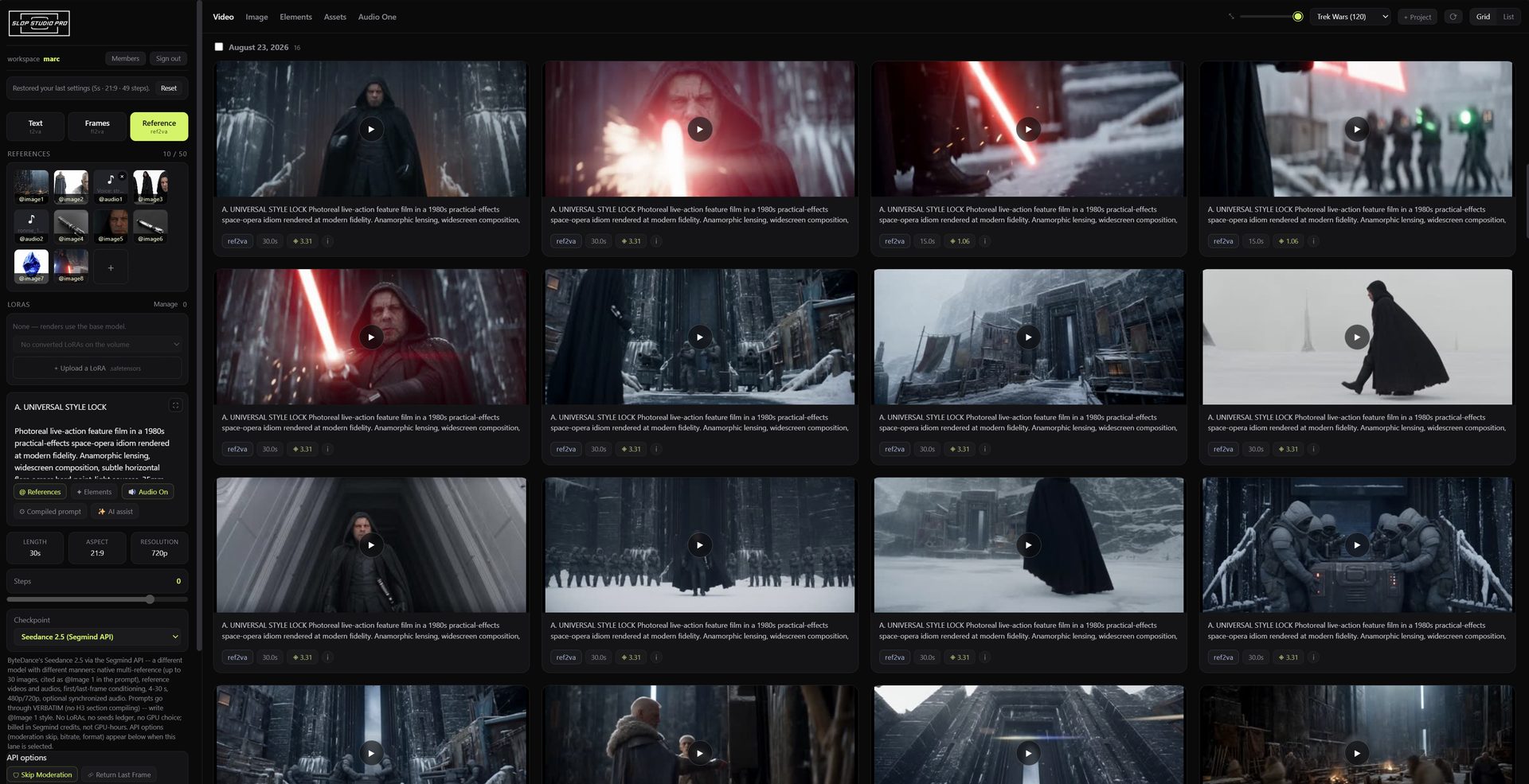Play the video of soldiers huddled around a console
Screen dimensions: 1529x784
point(1357,545)
